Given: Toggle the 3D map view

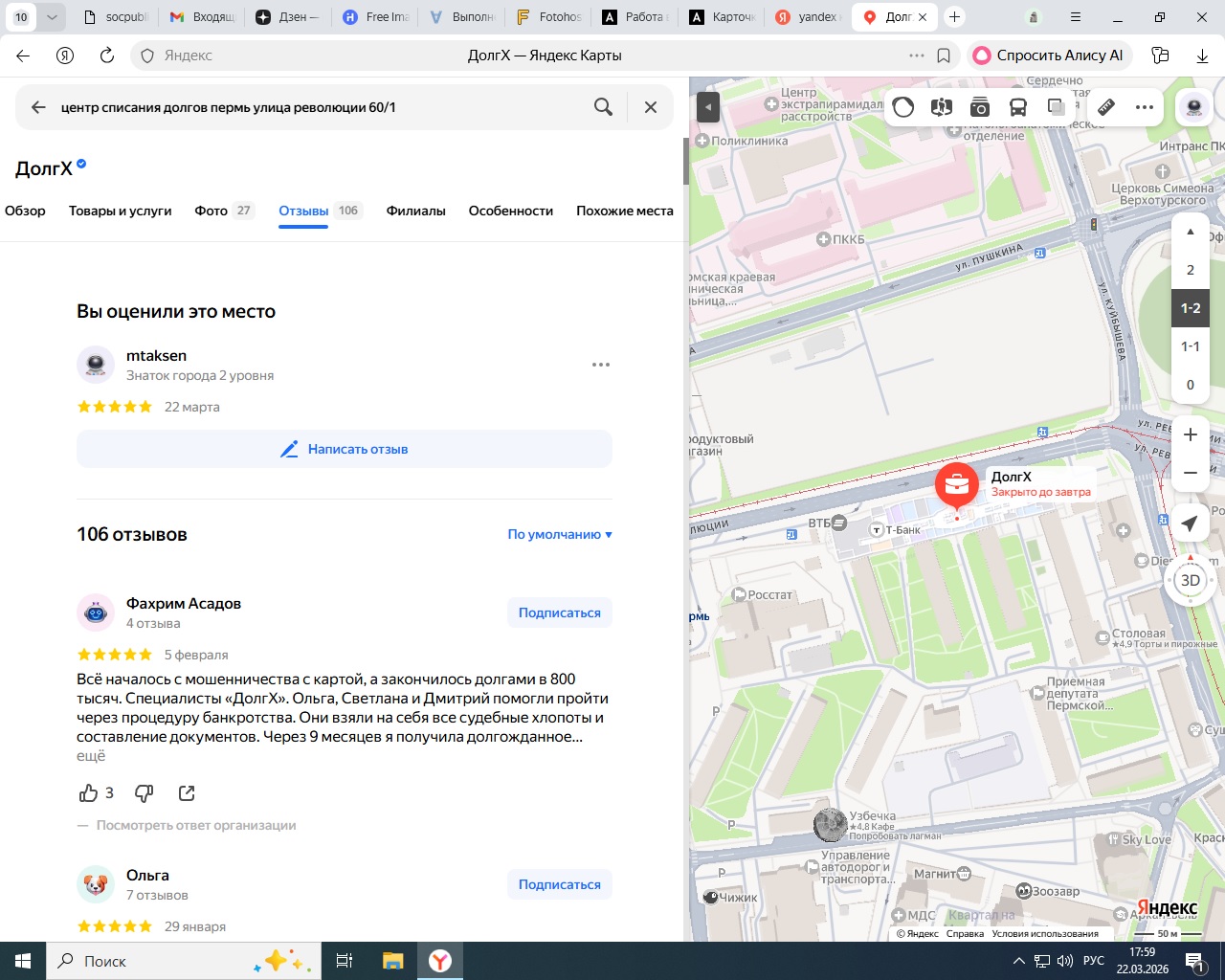Looking at the screenshot, I should point(1191,580).
